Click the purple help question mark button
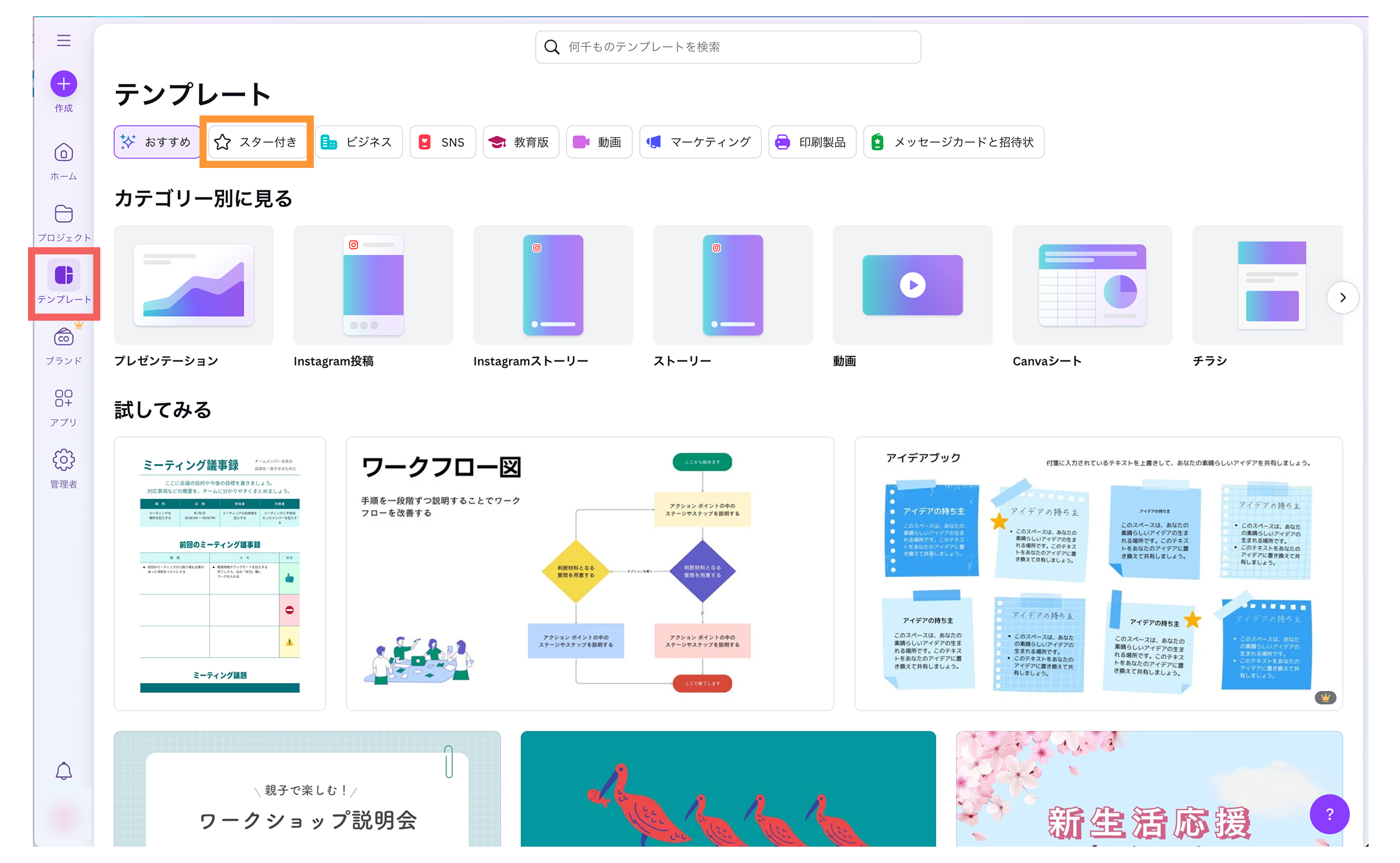1400x863 pixels. (1329, 814)
